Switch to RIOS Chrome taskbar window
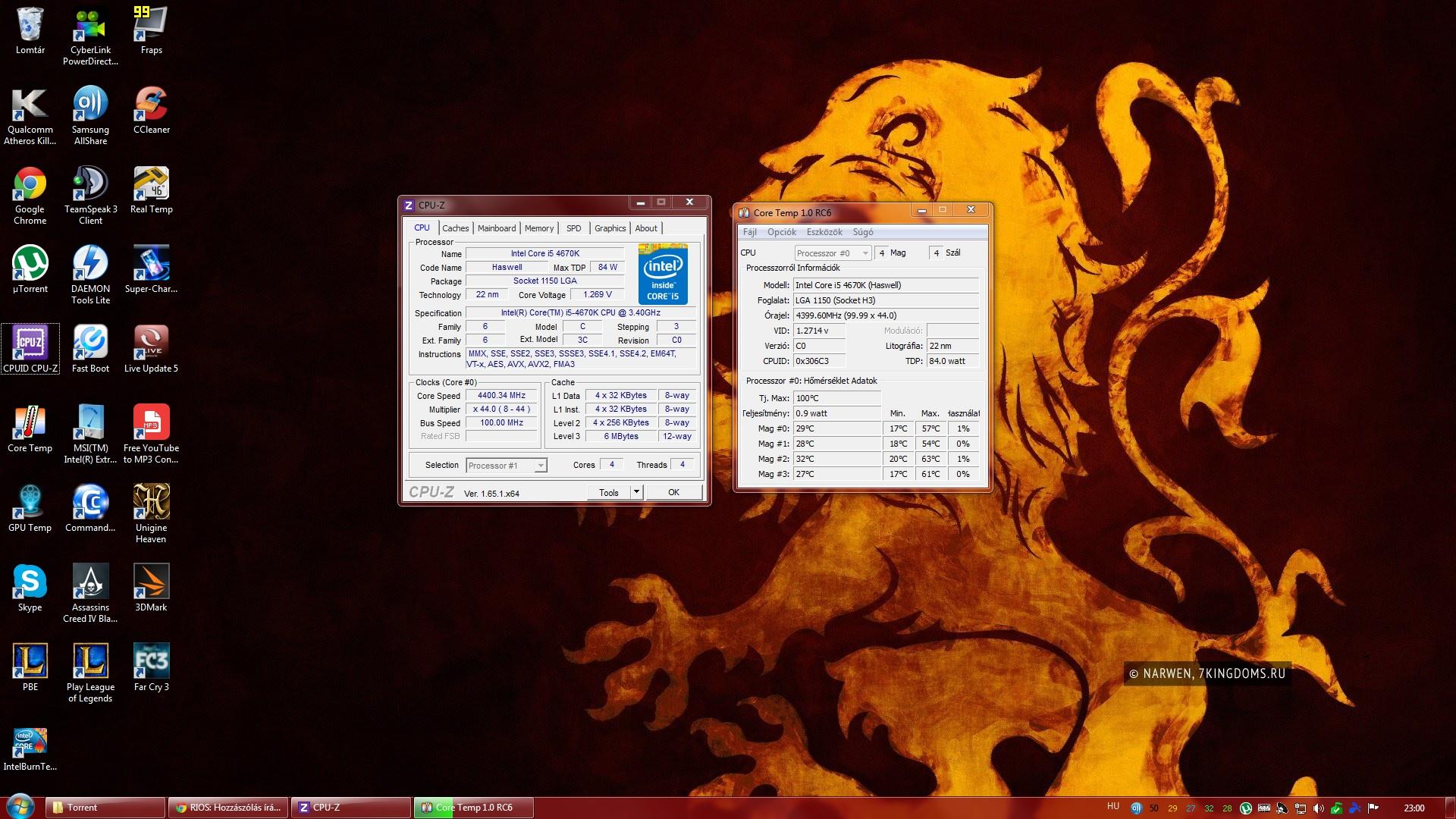 [228, 808]
